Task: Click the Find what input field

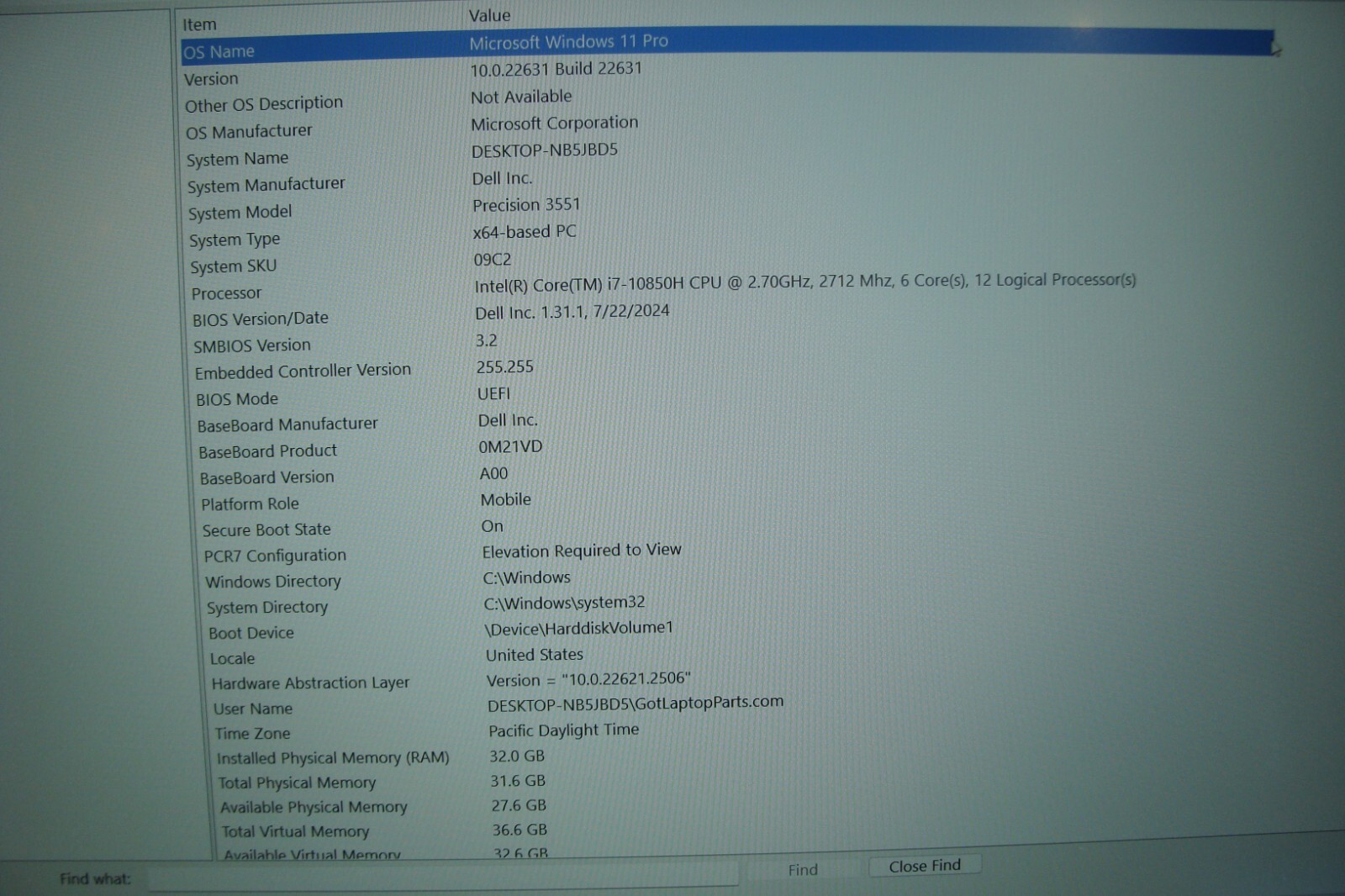Action: tap(443, 876)
